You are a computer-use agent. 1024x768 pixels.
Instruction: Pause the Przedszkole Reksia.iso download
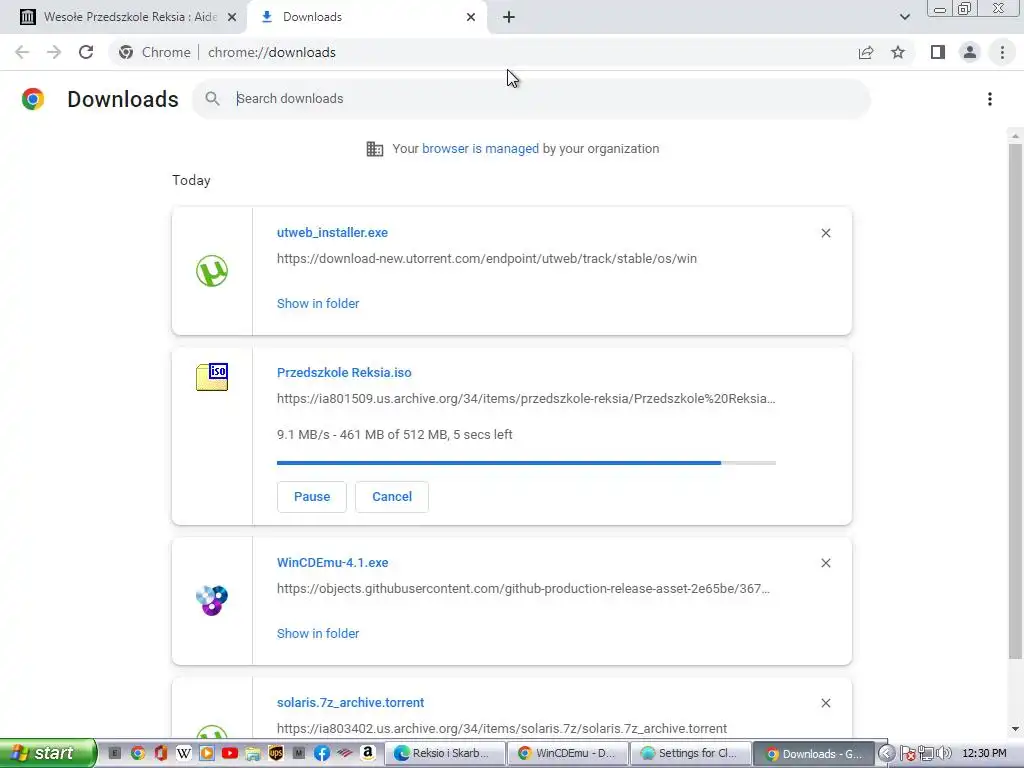(x=312, y=497)
